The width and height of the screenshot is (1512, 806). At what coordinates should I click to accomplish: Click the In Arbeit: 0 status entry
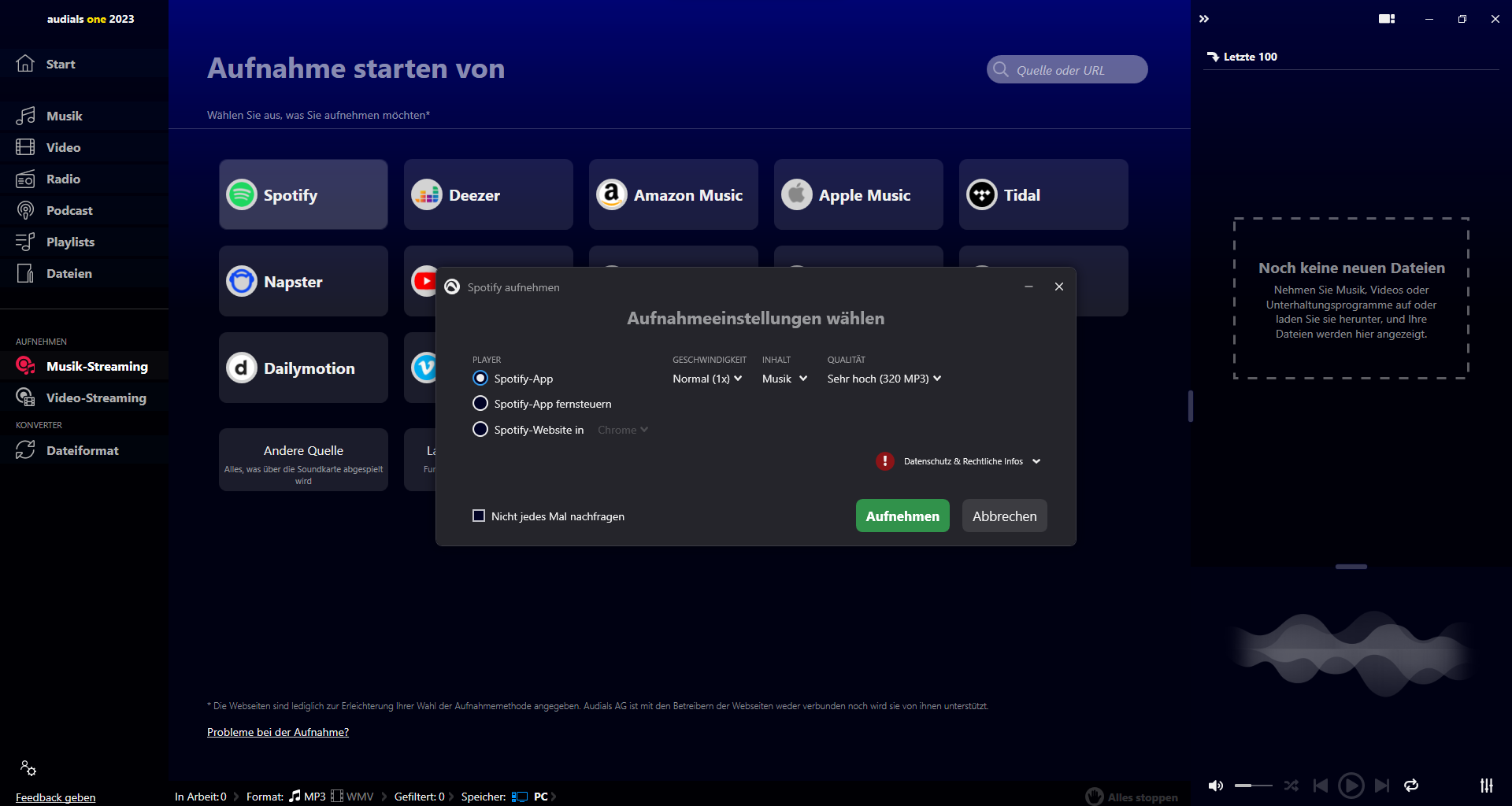[201, 797]
